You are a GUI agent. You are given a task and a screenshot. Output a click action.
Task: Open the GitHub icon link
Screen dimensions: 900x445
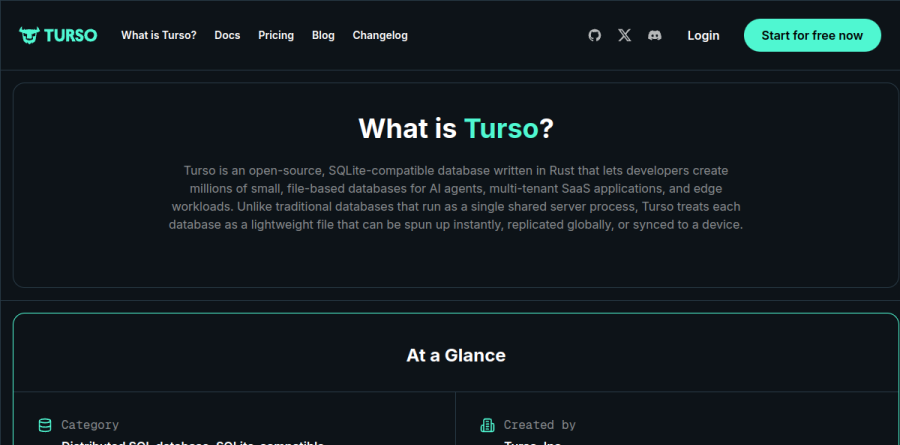click(595, 36)
